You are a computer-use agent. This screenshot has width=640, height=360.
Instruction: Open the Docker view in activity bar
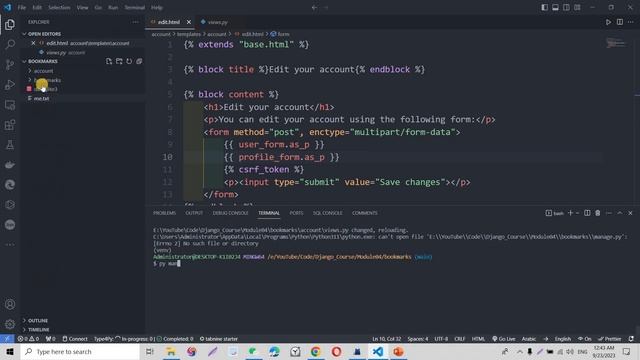[10, 165]
